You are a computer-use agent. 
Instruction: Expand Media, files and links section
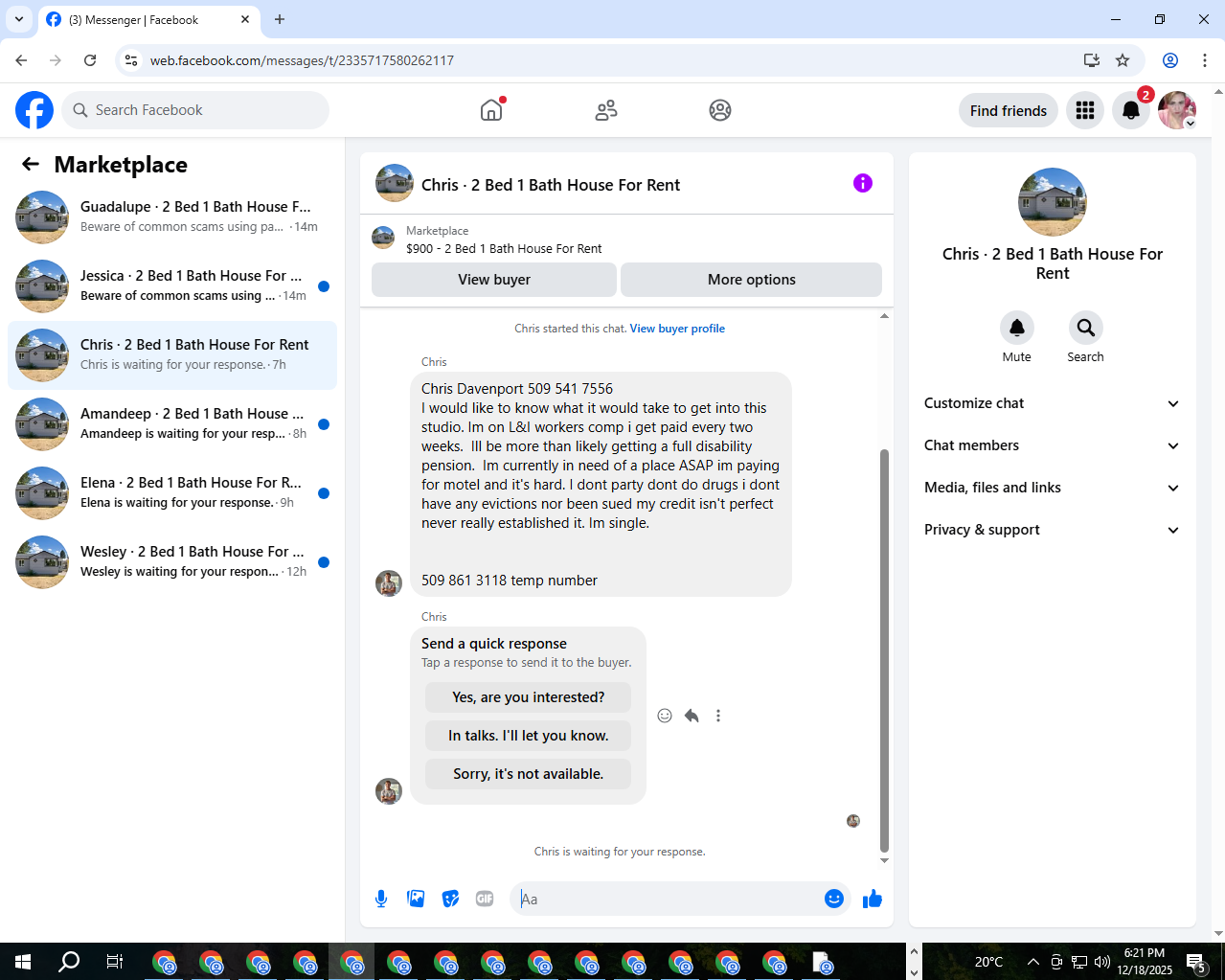(1052, 488)
